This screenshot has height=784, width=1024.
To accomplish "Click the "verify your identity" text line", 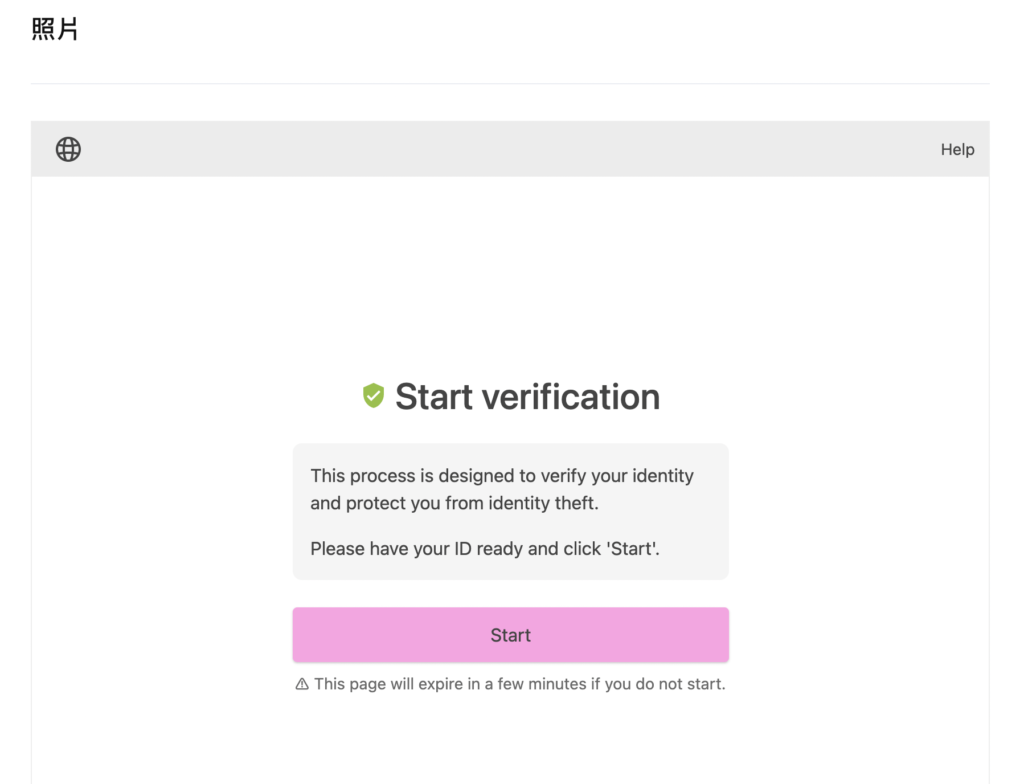I will coord(501,476).
